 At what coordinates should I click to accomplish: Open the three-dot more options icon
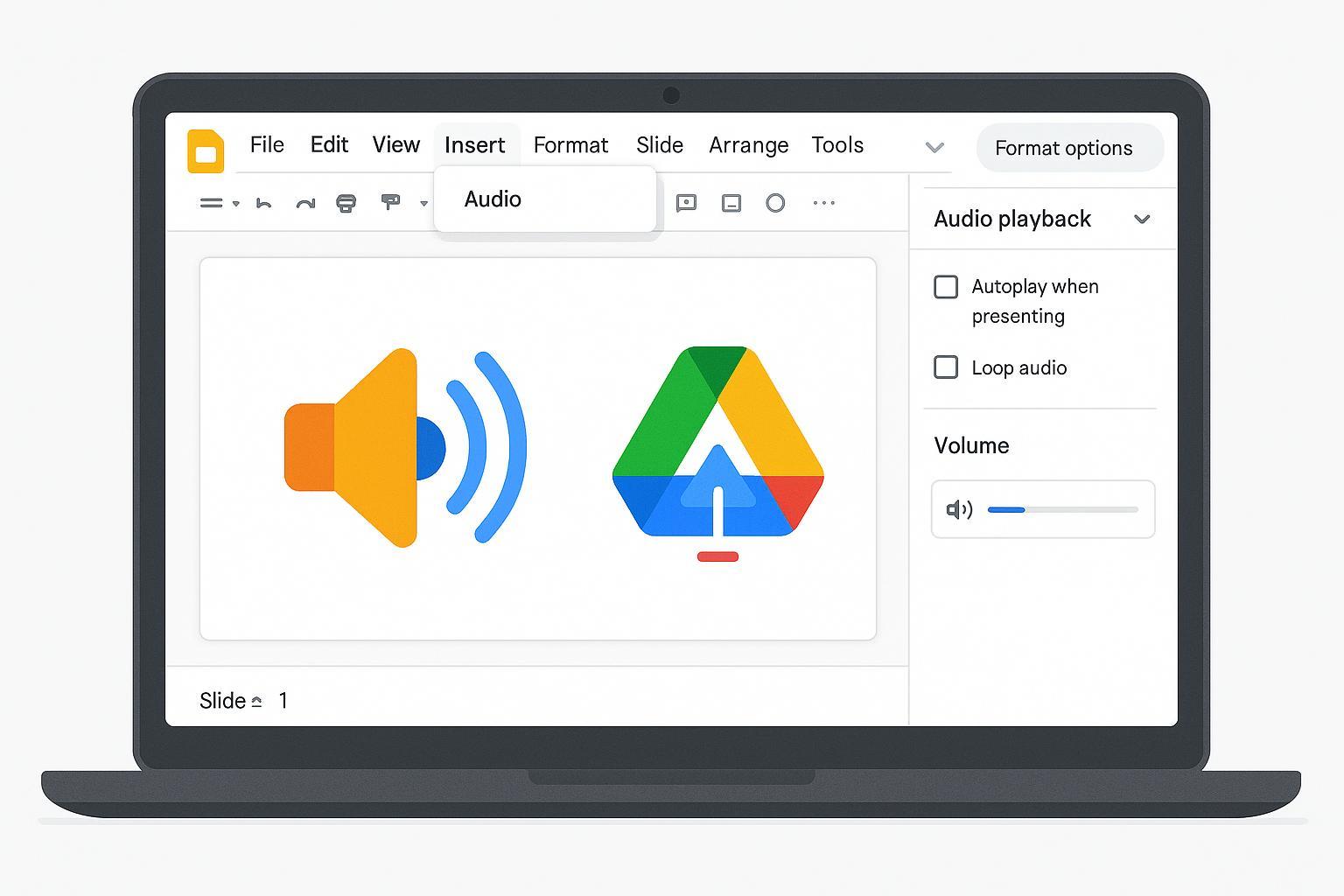823,203
